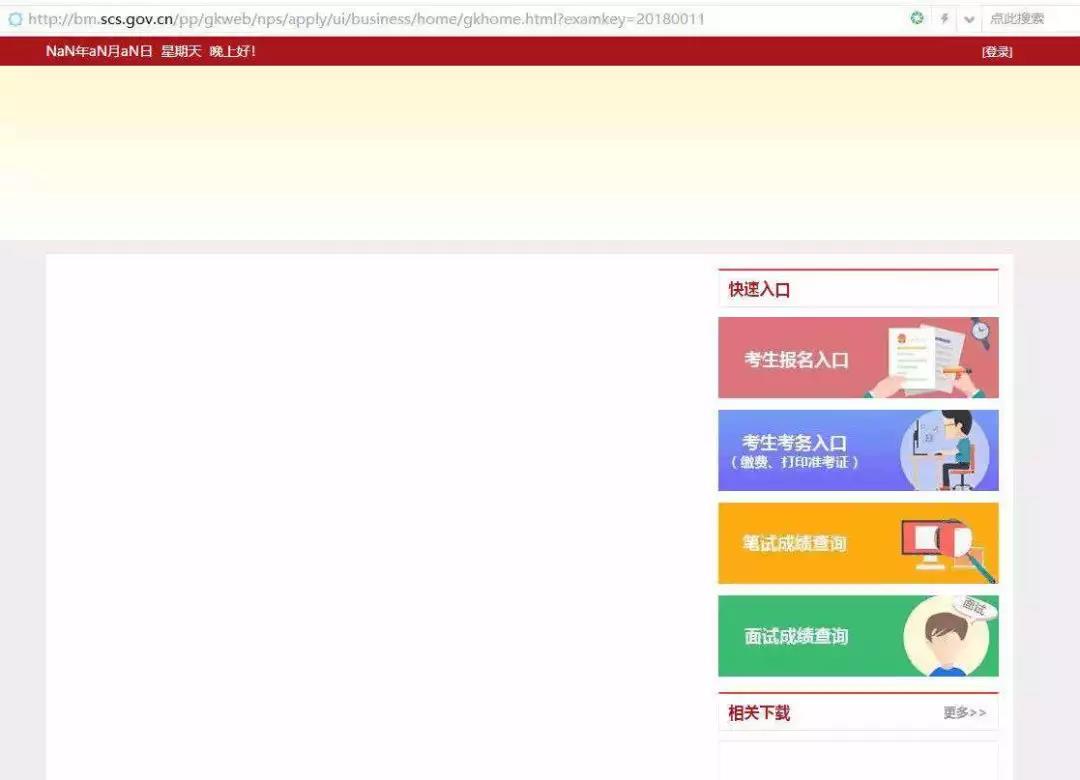Select 考生考务入口 (缴费、打印准考证) label

[795, 451]
